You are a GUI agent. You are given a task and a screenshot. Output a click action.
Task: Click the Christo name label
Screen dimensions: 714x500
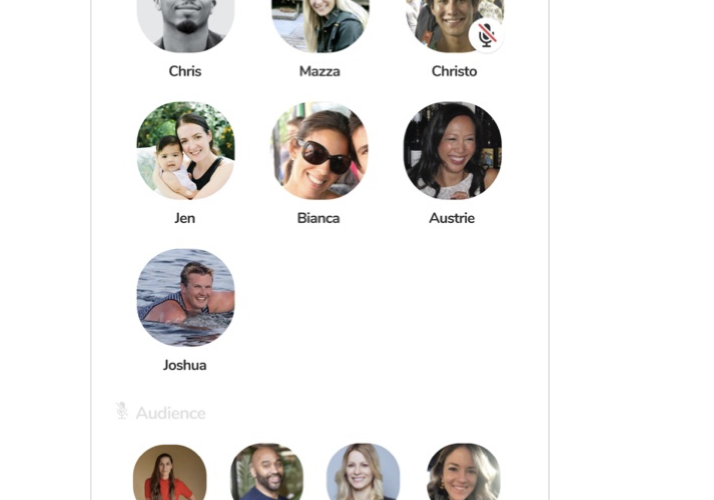[454, 71]
